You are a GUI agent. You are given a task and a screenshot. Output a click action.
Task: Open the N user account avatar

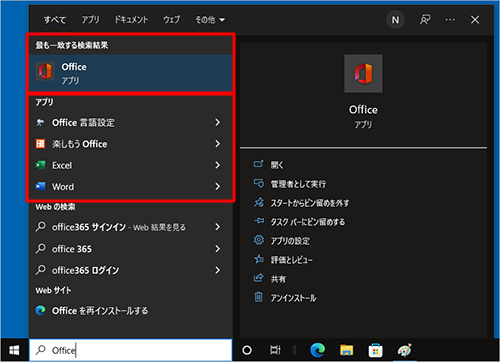point(395,20)
